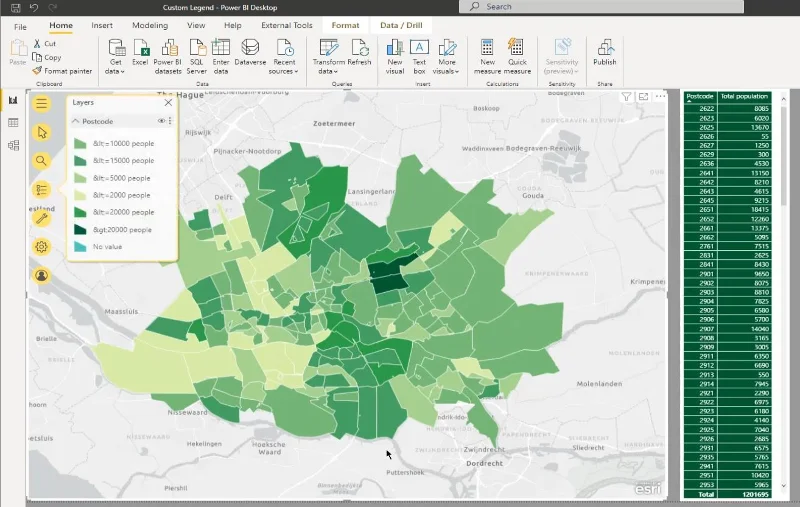Screen dimensions: 800x507
Task: Open the map hamburger menu tool
Action: click(x=41, y=104)
